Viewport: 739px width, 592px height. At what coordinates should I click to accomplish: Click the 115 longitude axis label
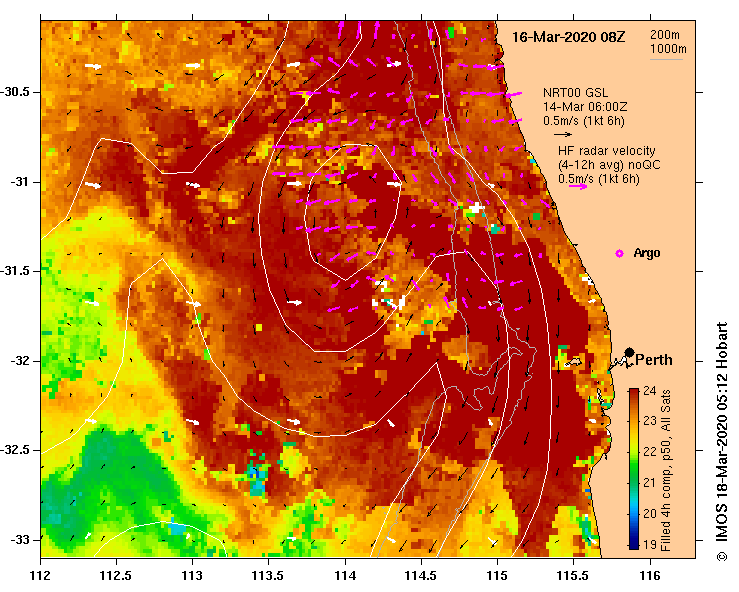tap(497, 576)
